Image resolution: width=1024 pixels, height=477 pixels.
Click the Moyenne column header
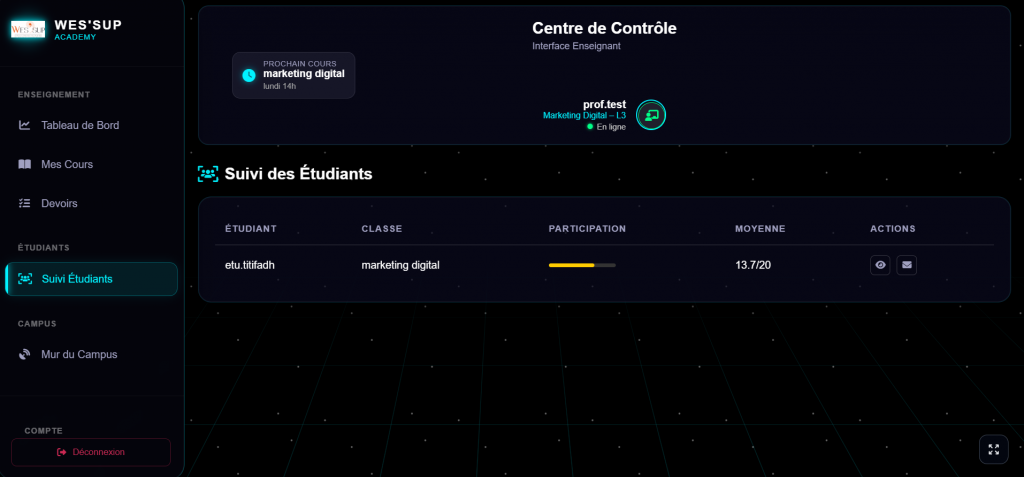pyautogui.click(x=760, y=228)
